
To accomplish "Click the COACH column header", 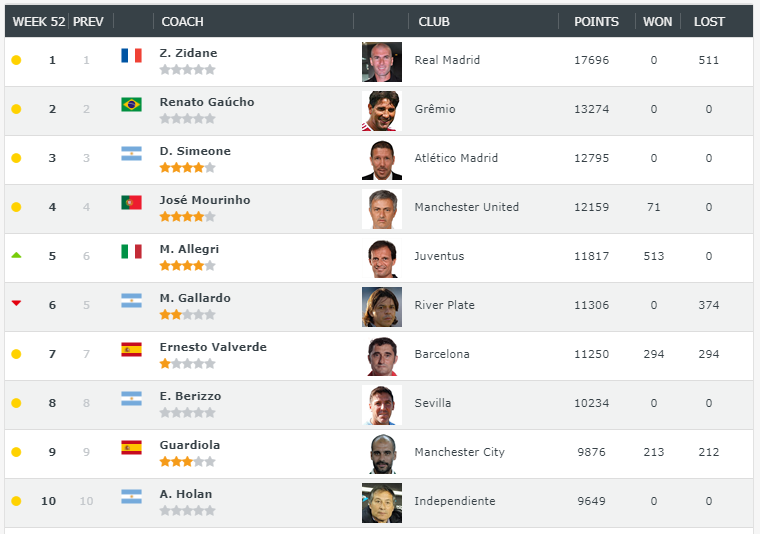I will 182,22.
